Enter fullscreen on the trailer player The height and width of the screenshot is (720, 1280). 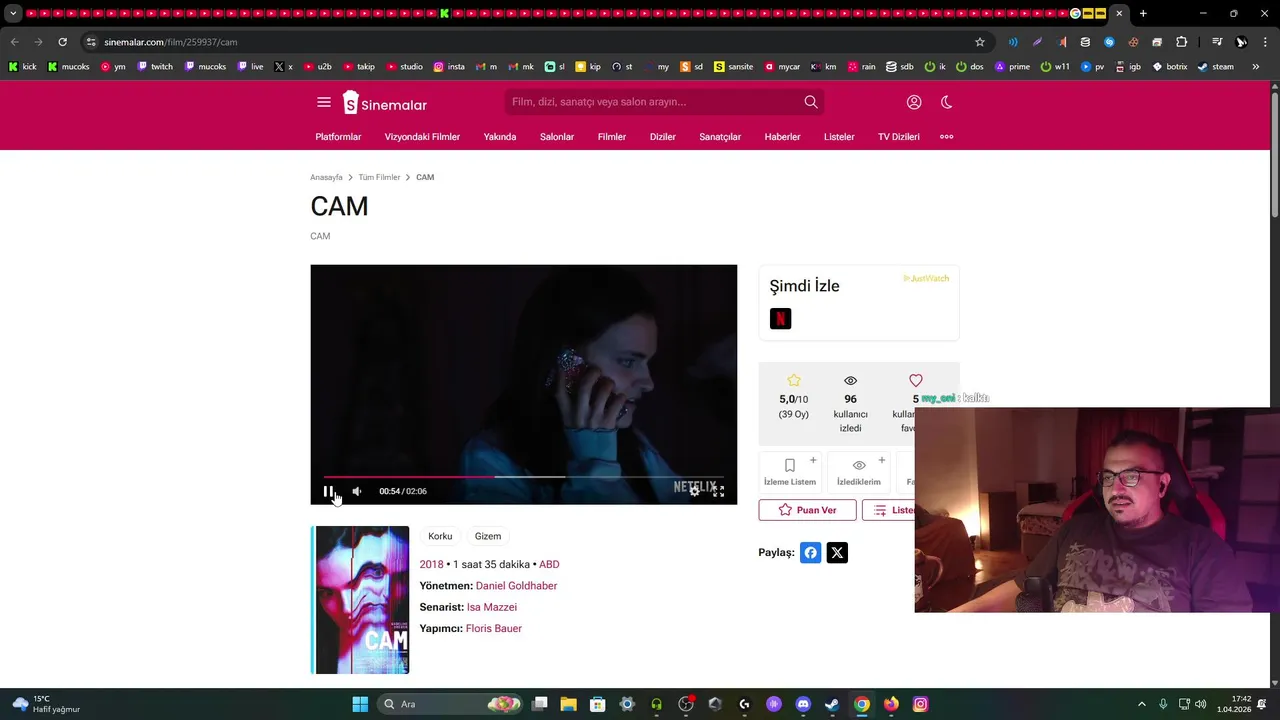point(718,491)
